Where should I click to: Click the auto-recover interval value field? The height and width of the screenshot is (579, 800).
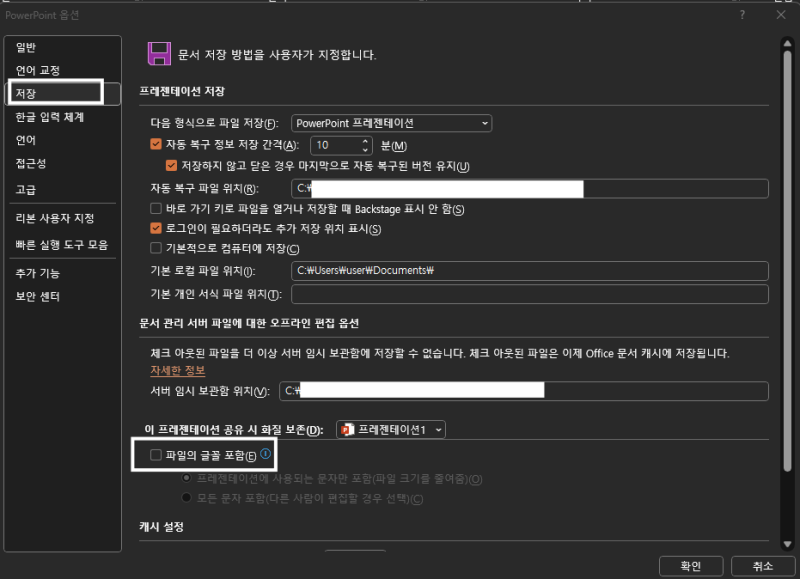(336, 145)
